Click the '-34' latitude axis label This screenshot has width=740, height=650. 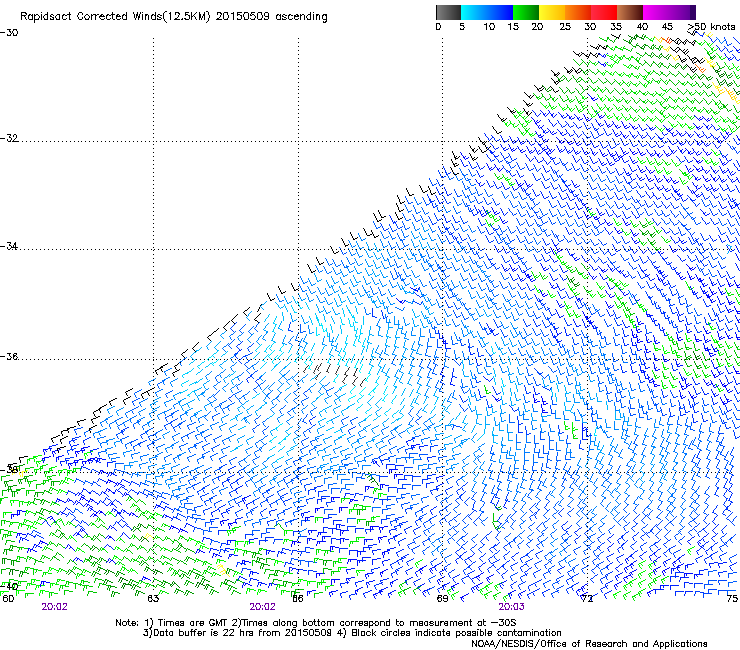[x=9, y=246]
